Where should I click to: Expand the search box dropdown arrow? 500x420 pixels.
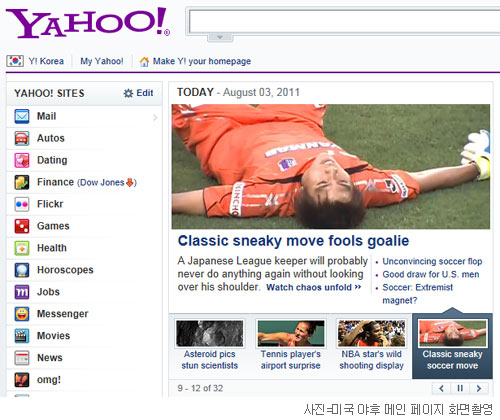[220, 37]
